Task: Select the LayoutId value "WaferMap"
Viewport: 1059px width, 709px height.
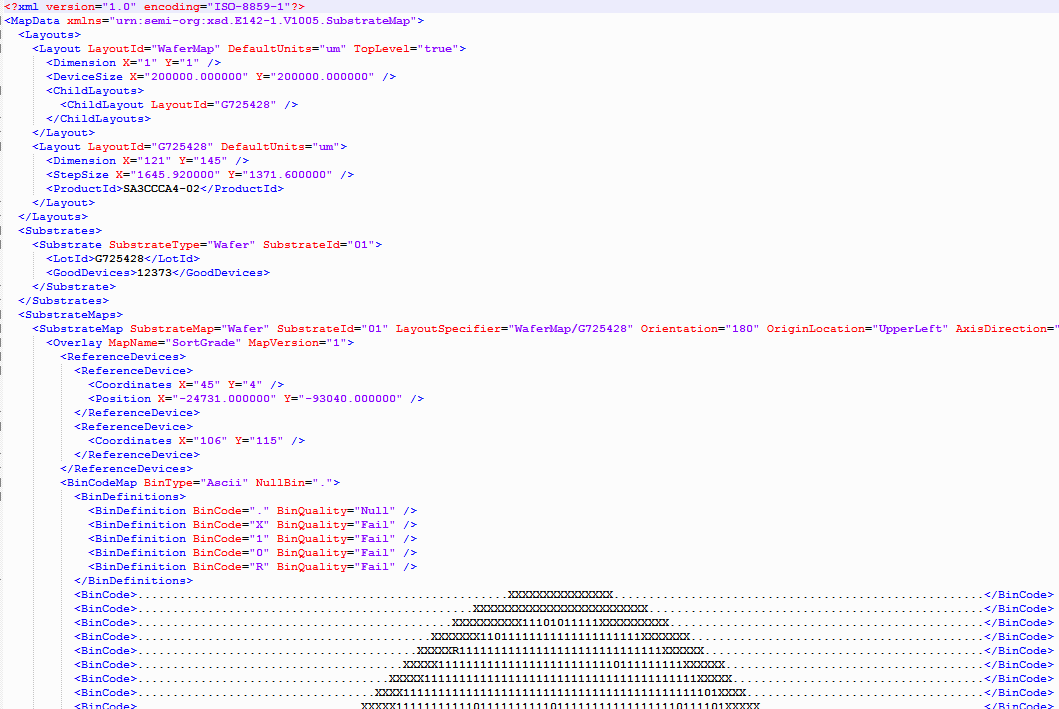Action: (186, 49)
